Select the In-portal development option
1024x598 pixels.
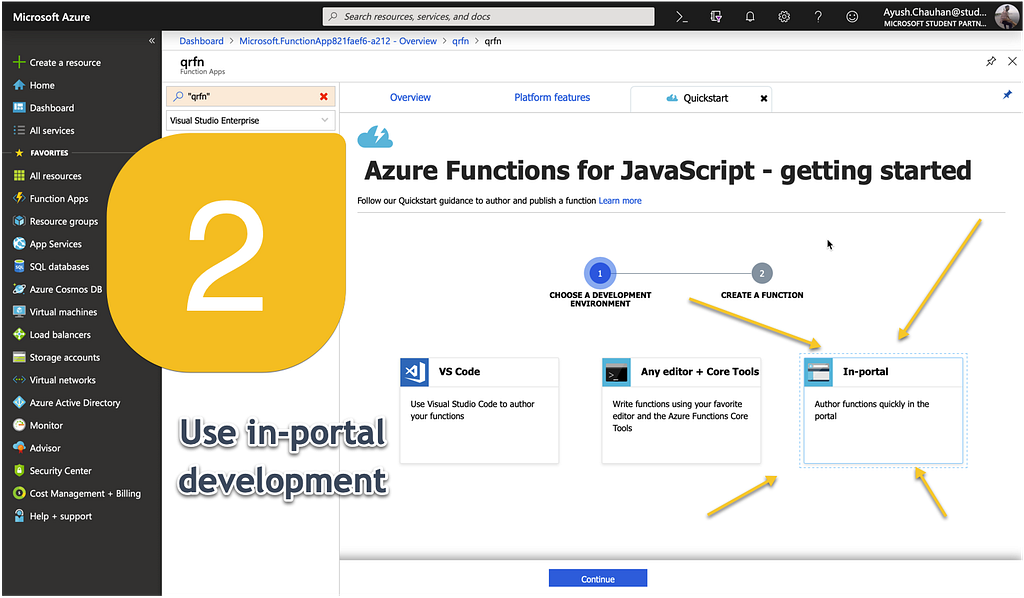883,410
